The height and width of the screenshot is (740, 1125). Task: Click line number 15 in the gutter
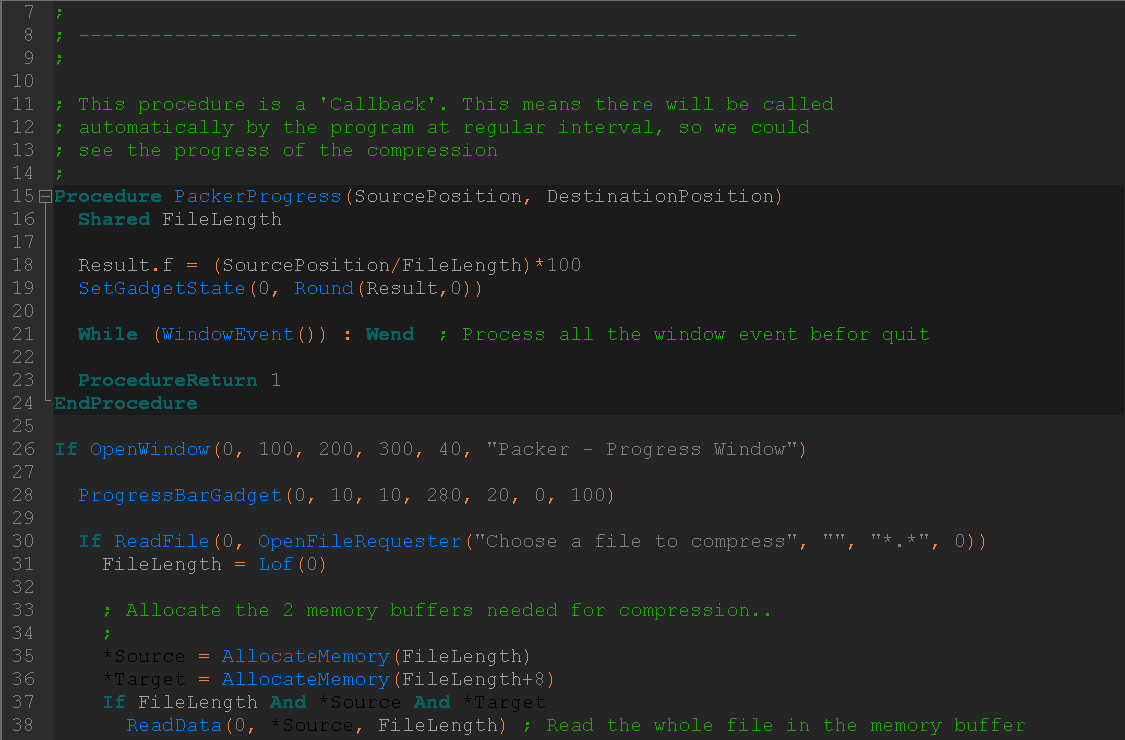click(x=23, y=197)
